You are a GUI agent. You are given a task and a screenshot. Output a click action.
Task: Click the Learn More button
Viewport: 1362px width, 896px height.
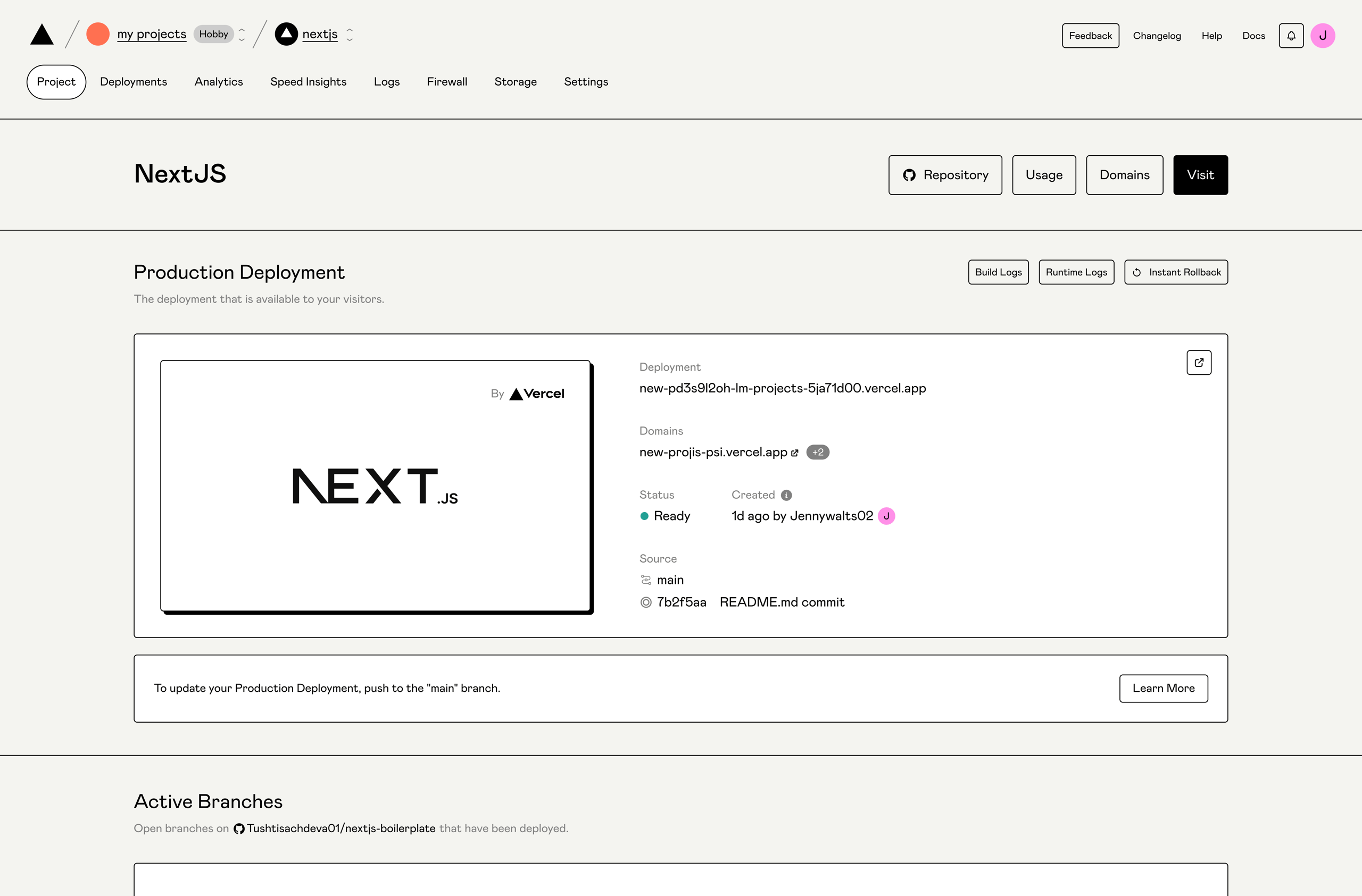pos(1164,689)
